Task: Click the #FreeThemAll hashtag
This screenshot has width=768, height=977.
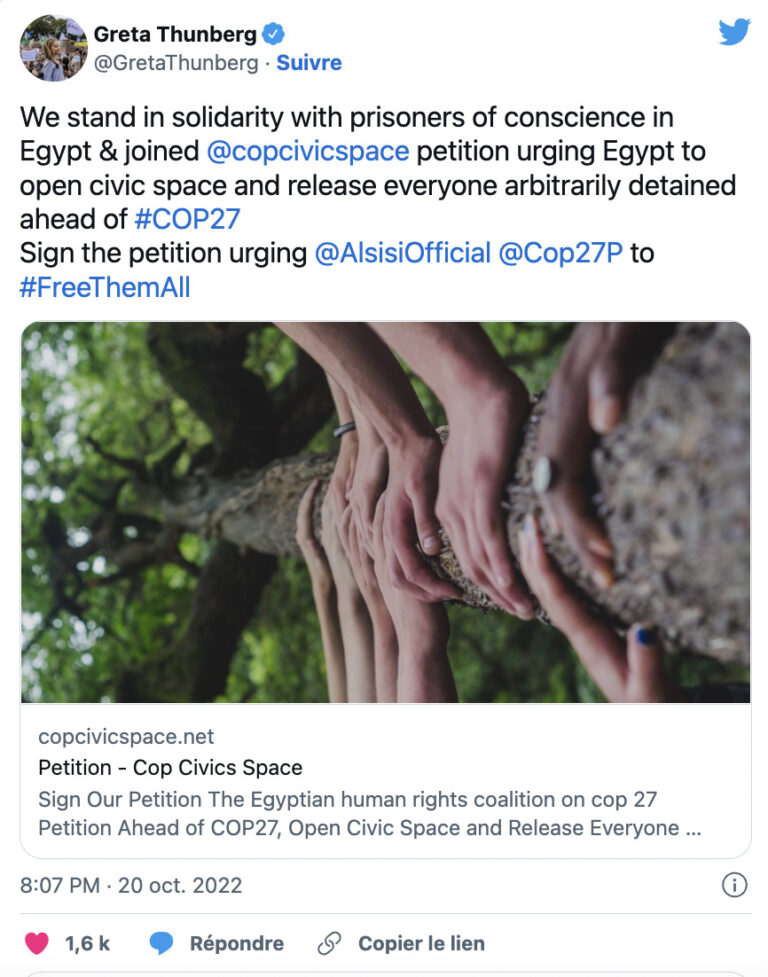Action: 105,287
